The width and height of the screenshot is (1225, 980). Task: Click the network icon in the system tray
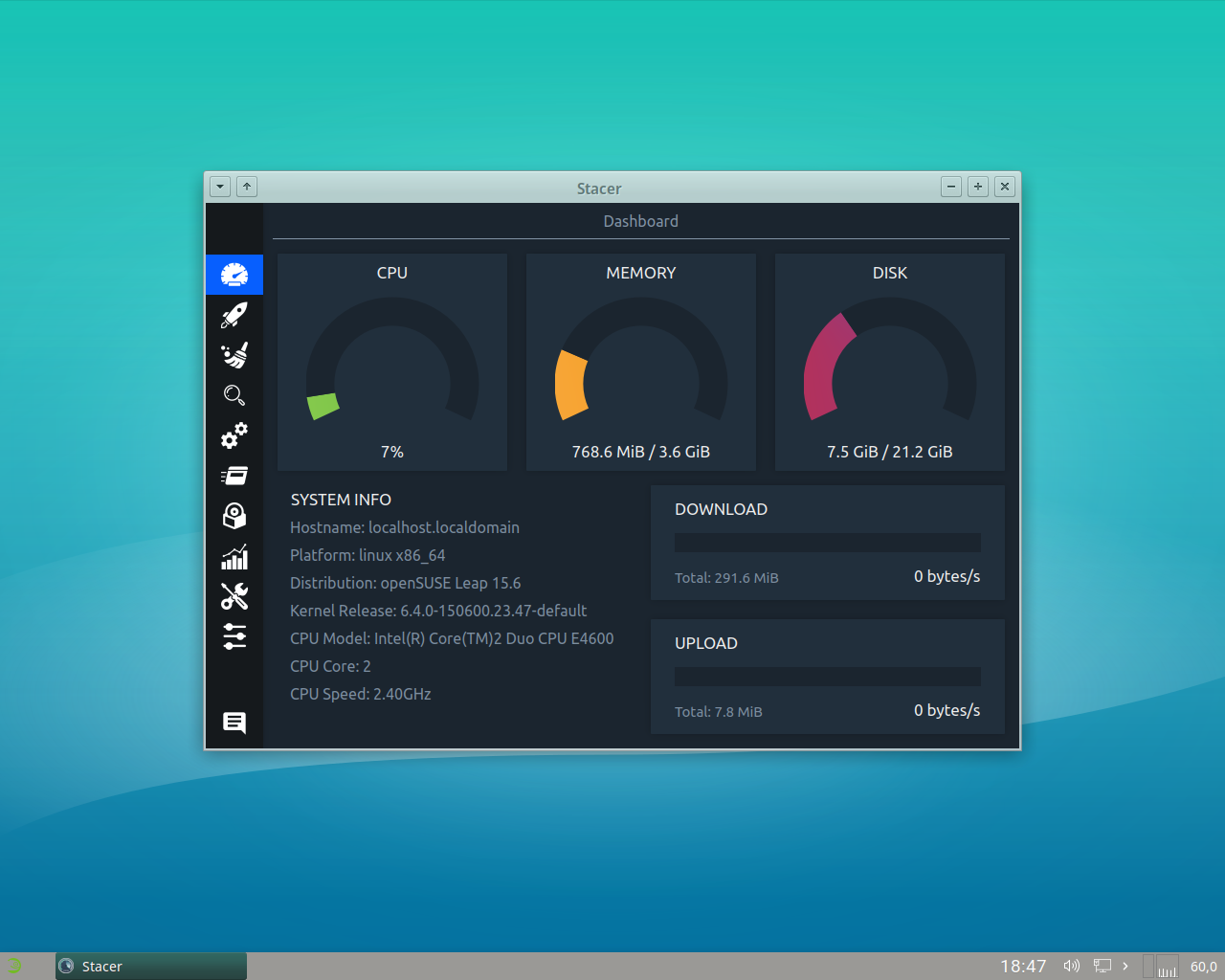pyautogui.click(x=1102, y=966)
